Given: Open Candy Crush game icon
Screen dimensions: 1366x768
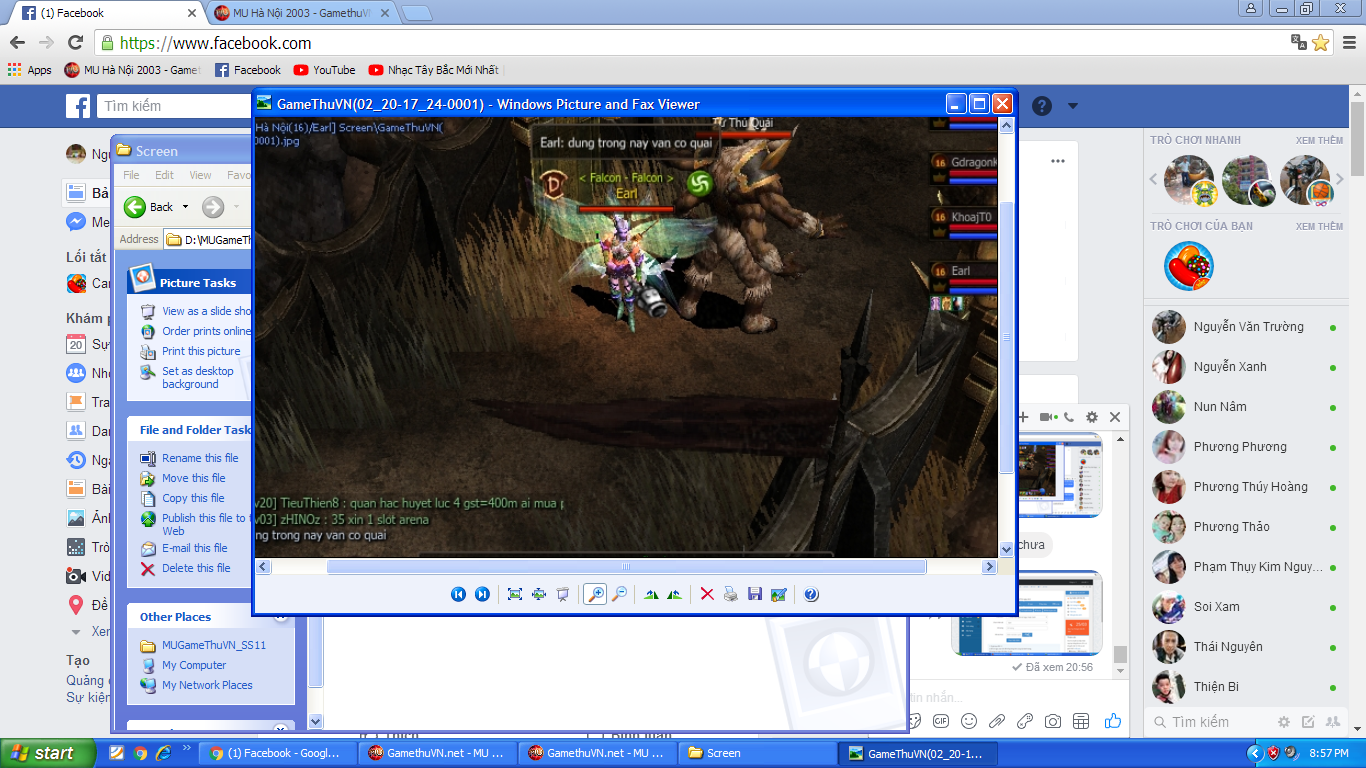Looking at the screenshot, I should click(x=1189, y=266).
